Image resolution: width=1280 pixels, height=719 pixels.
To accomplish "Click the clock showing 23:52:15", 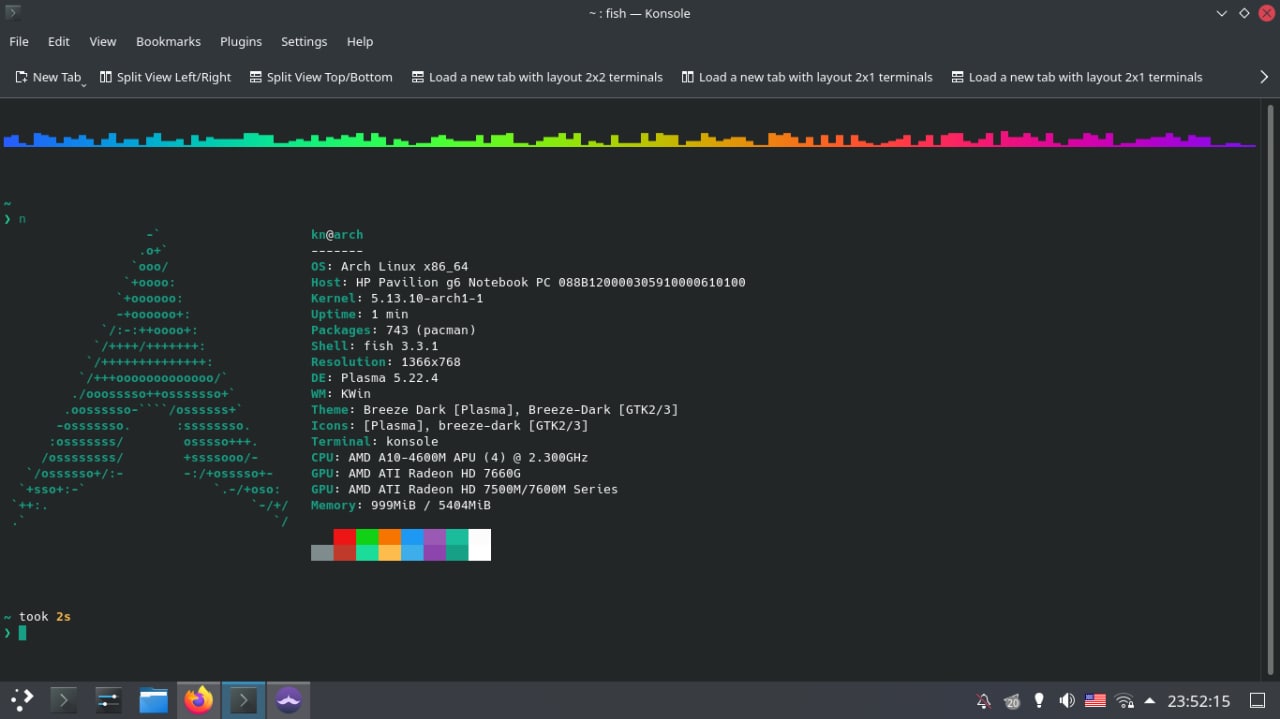I will coord(1199,701).
